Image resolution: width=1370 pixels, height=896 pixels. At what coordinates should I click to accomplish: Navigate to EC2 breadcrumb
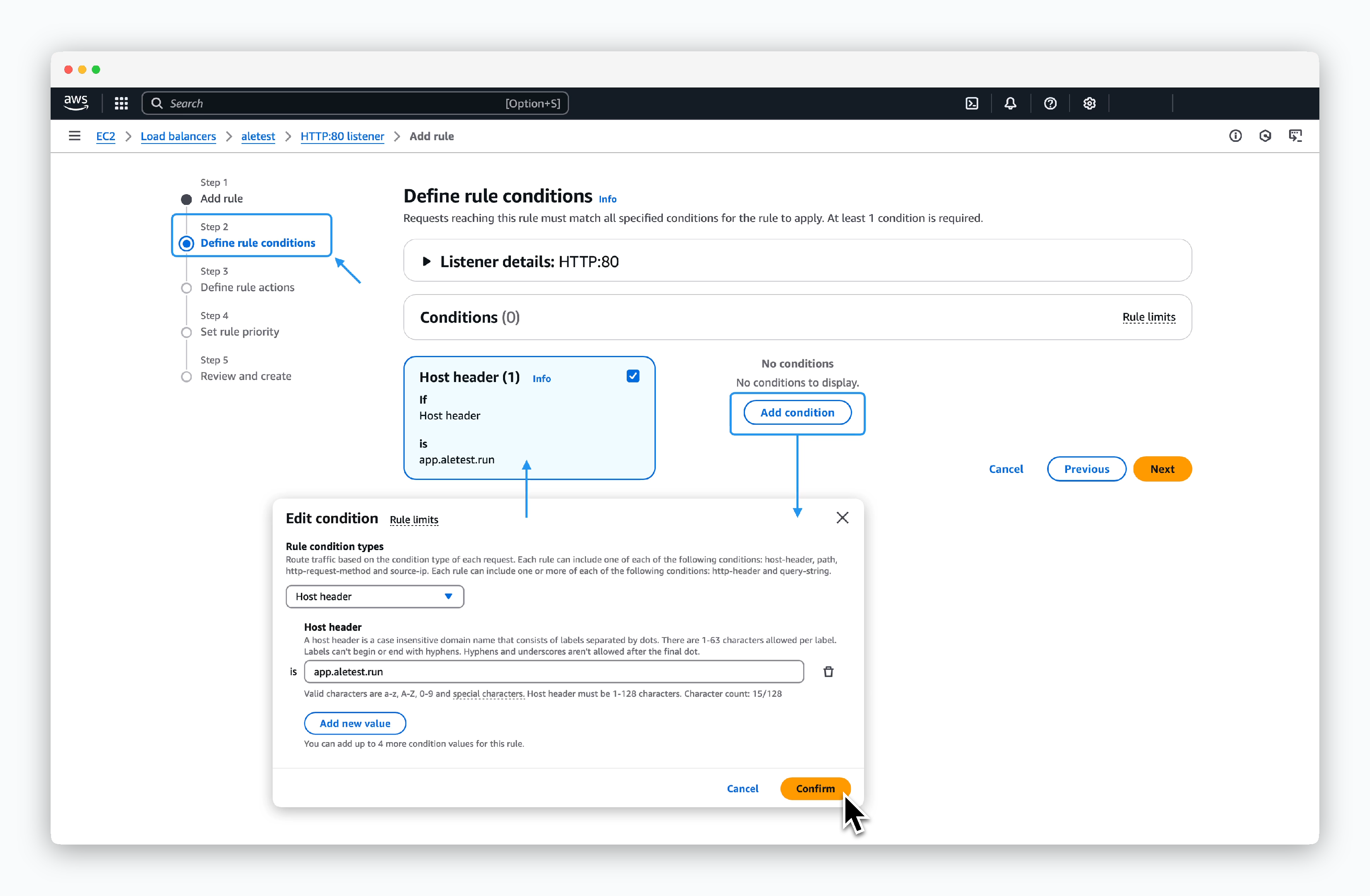(105, 136)
